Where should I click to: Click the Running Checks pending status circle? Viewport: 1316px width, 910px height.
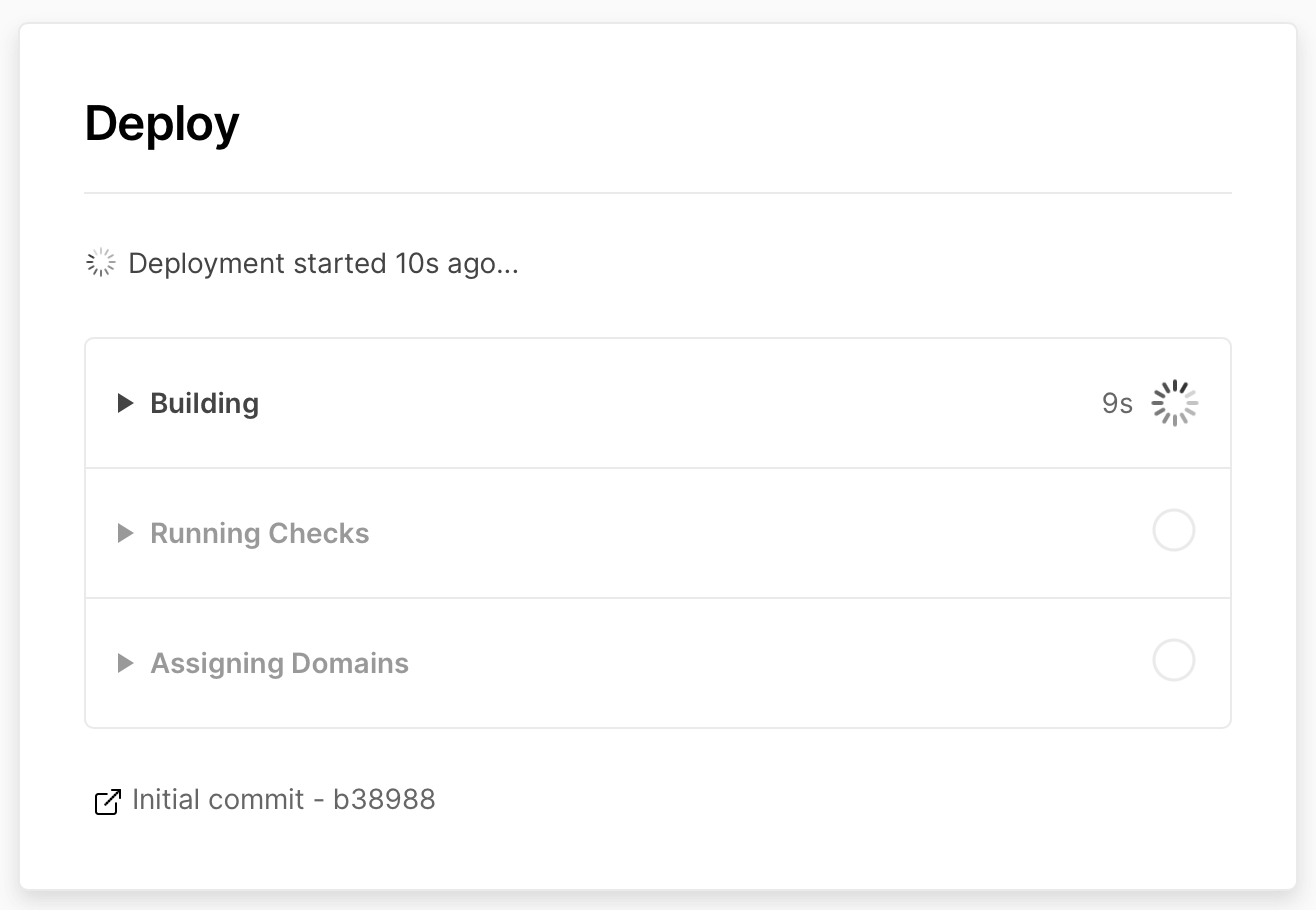pyautogui.click(x=1174, y=531)
